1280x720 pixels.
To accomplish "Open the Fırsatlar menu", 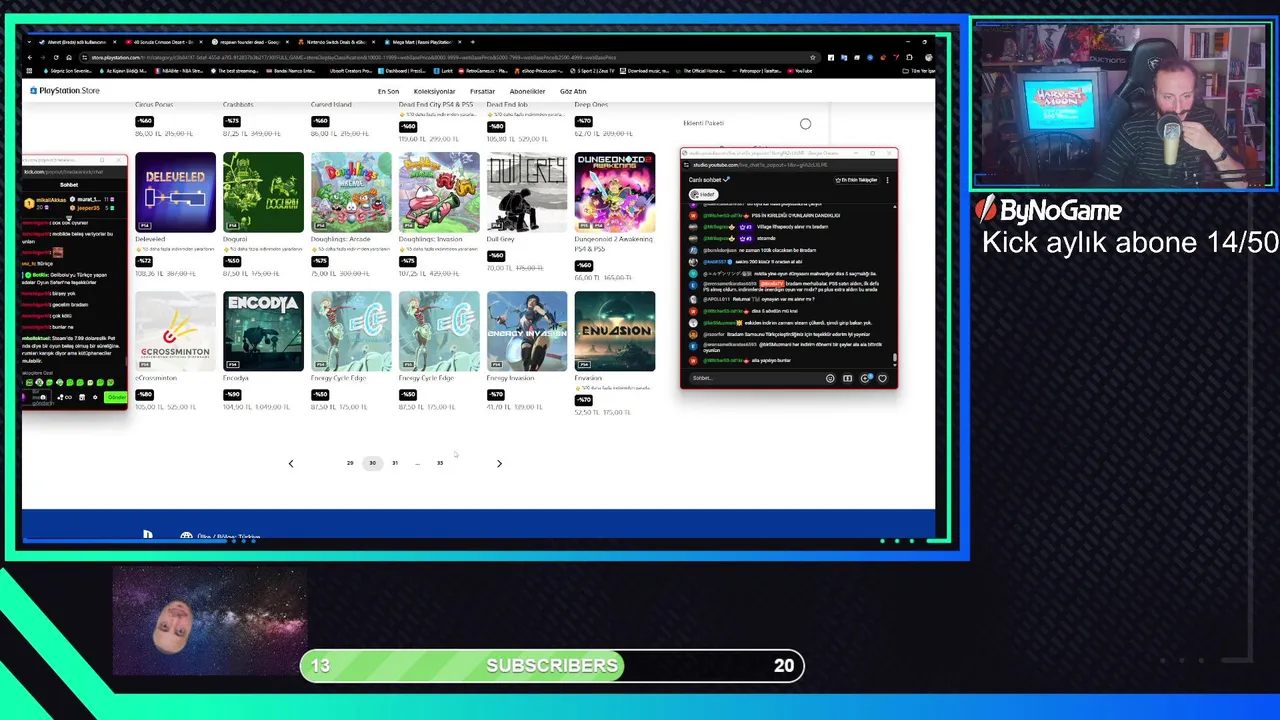I will pos(482,91).
